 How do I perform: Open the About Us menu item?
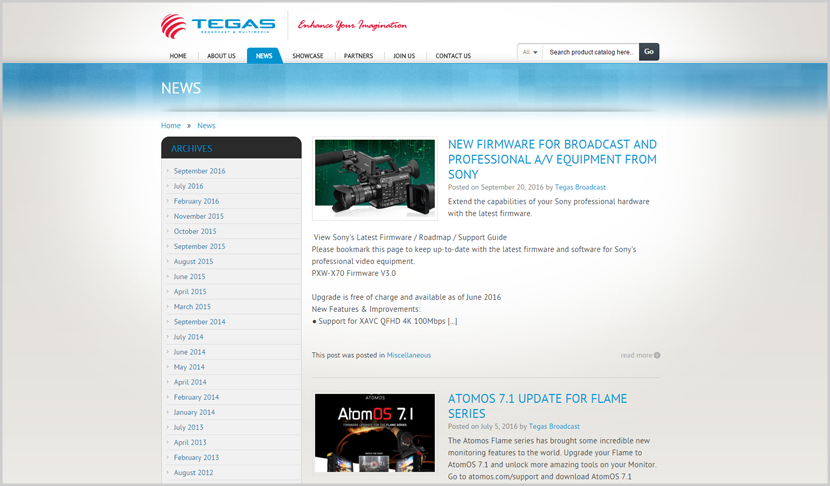pyautogui.click(x=221, y=56)
